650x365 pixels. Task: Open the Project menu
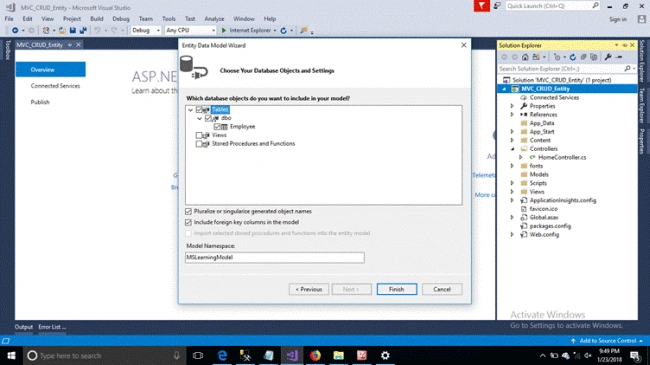coord(72,19)
